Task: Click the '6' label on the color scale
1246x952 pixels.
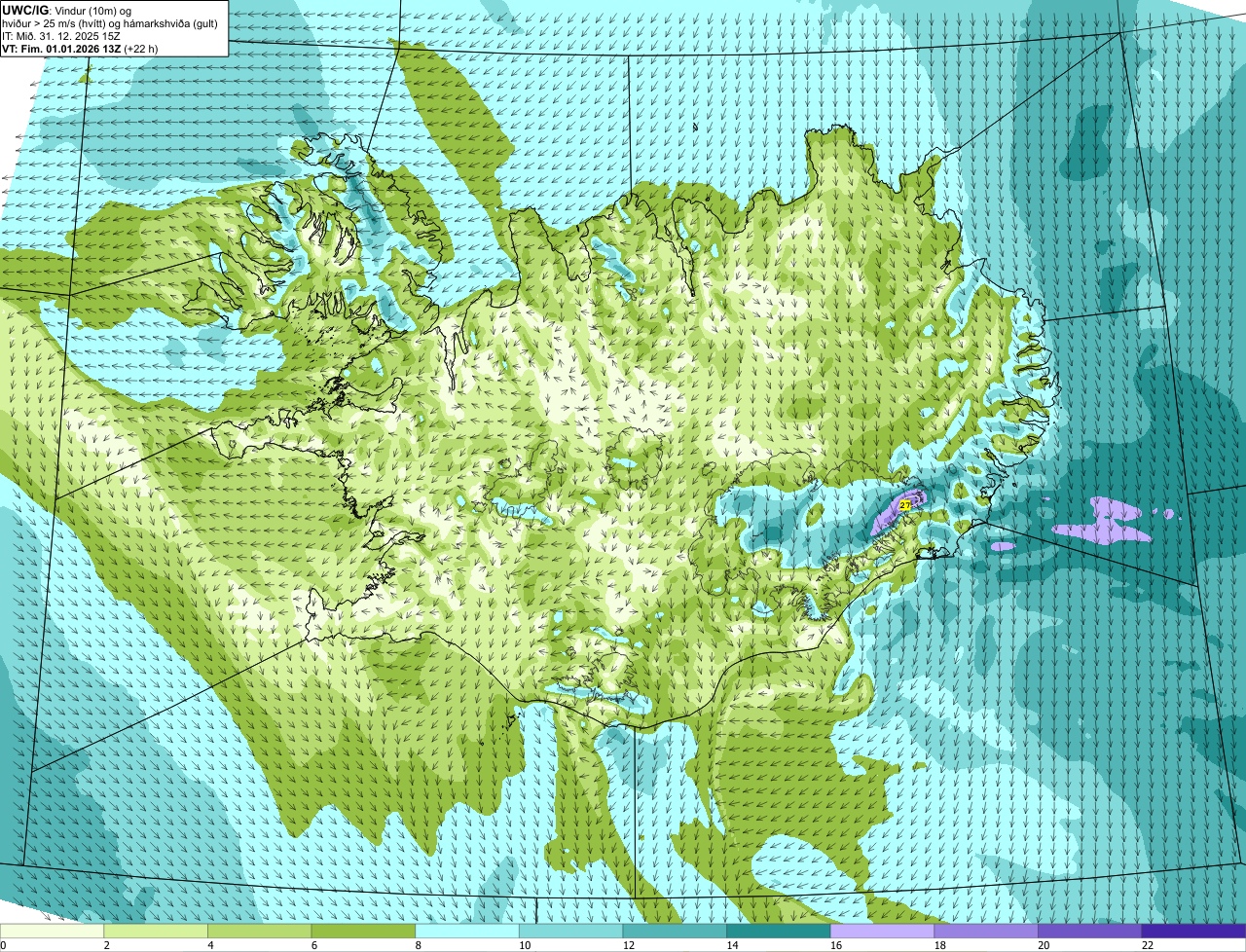Action: (x=313, y=945)
